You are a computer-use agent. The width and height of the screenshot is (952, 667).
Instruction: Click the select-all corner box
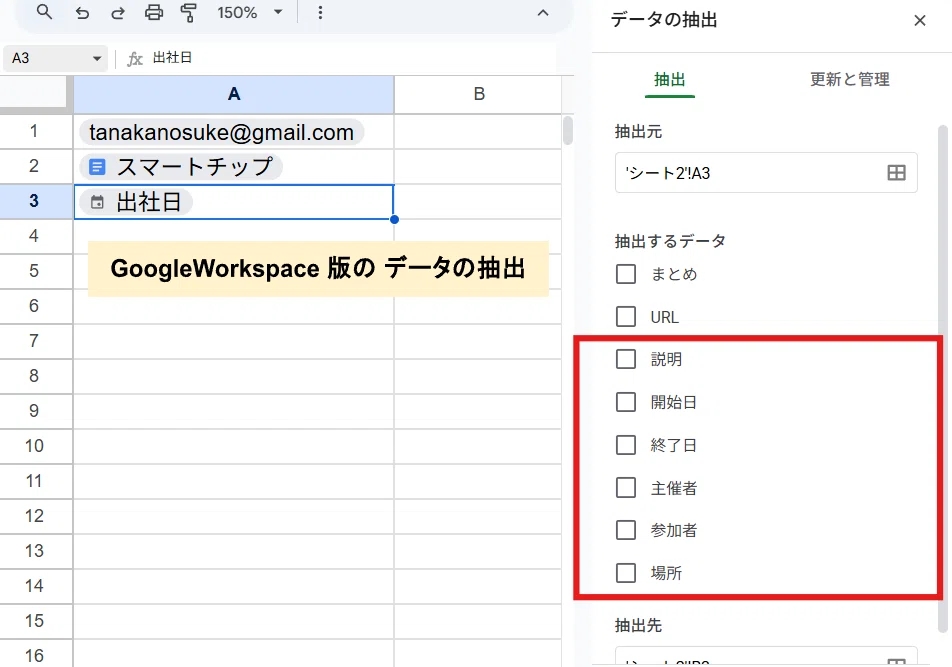[34, 93]
